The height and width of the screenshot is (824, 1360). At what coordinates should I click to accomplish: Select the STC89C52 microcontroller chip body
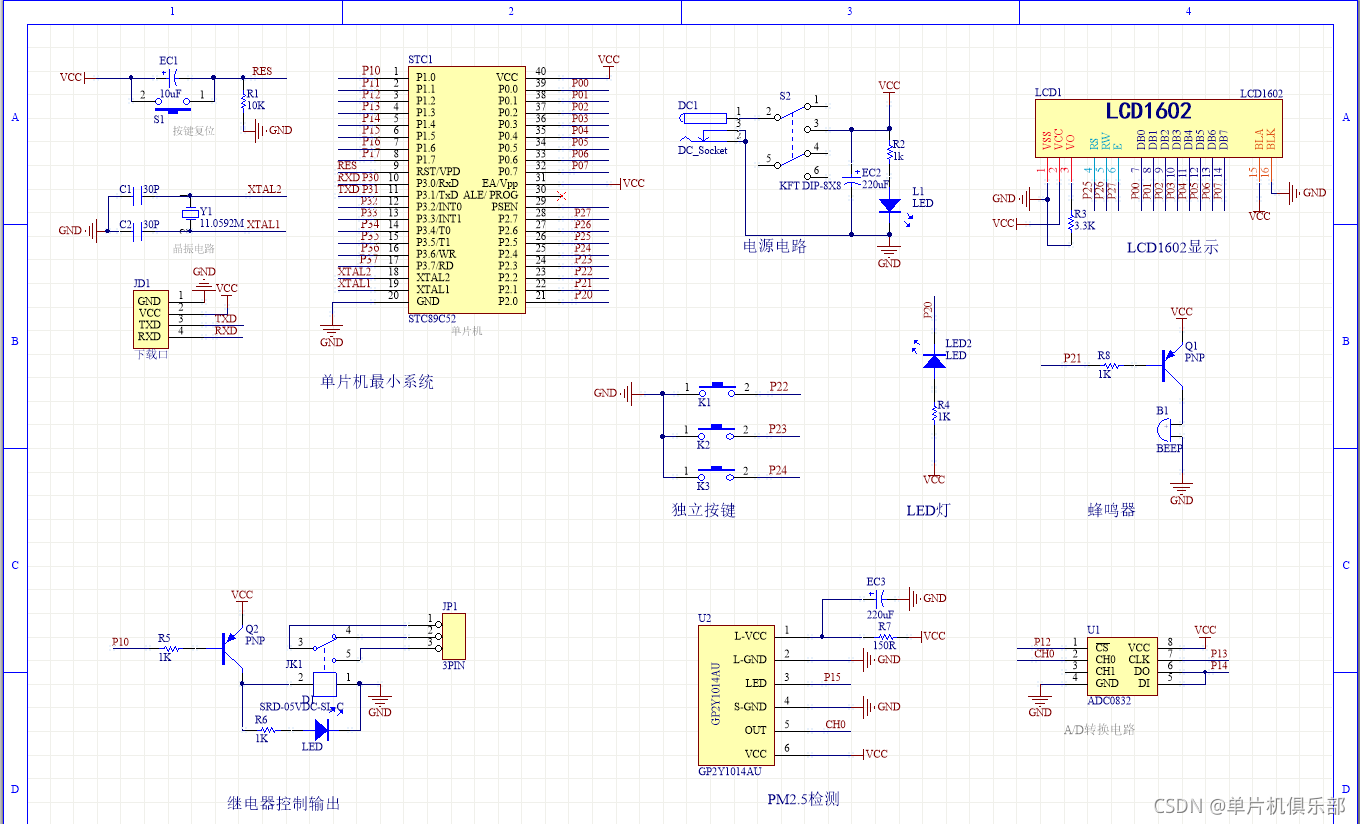[x=466, y=190]
